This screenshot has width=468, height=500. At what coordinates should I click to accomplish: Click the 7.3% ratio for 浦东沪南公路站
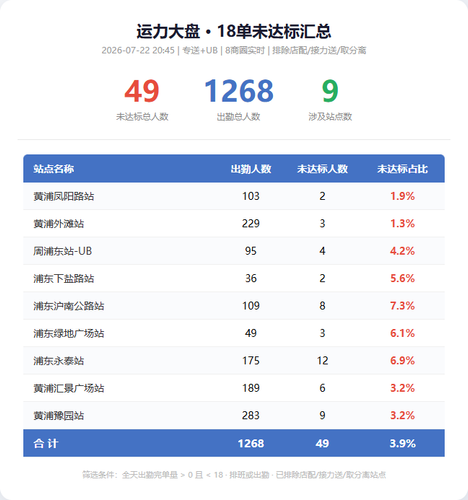point(402,306)
